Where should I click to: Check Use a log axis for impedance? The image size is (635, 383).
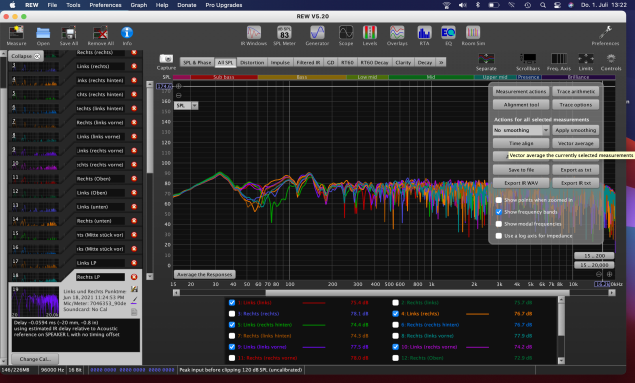coord(499,236)
